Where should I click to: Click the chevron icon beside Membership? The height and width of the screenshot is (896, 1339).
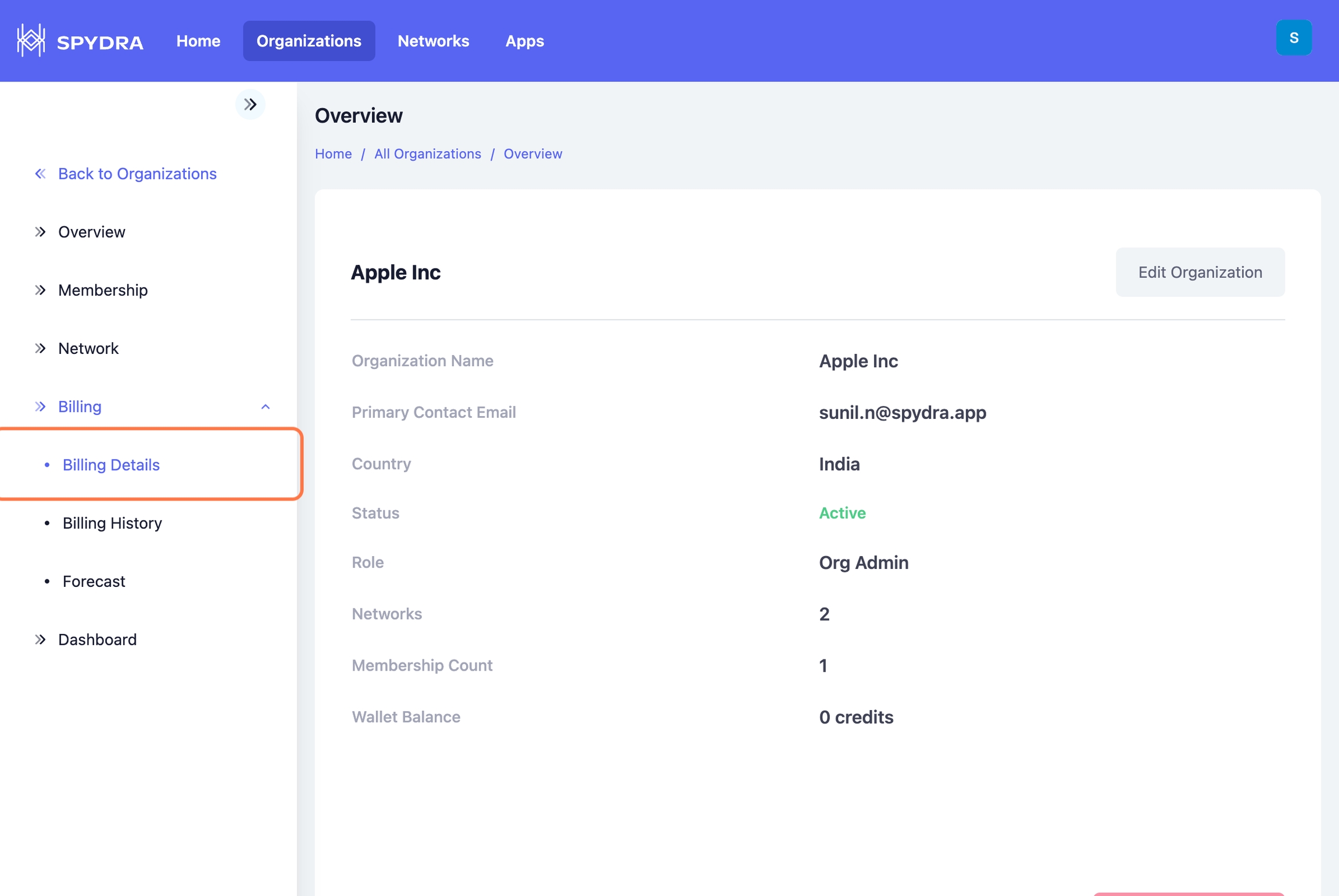pyautogui.click(x=40, y=290)
